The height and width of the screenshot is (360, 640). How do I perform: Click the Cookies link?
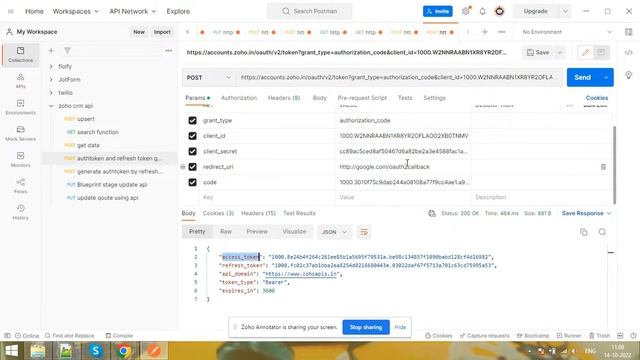tap(597, 98)
